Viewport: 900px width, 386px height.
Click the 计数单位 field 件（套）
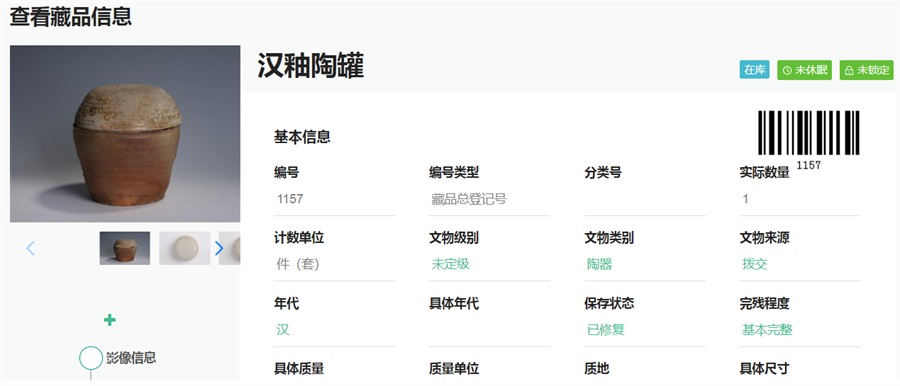[x=335, y=265]
